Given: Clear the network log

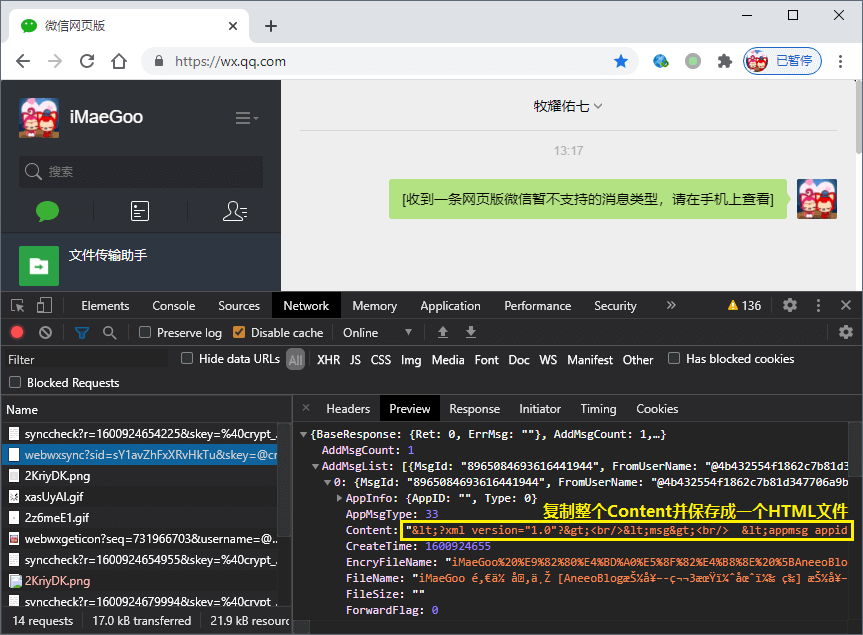Looking at the screenshot, I should click(x=45, y=332).
